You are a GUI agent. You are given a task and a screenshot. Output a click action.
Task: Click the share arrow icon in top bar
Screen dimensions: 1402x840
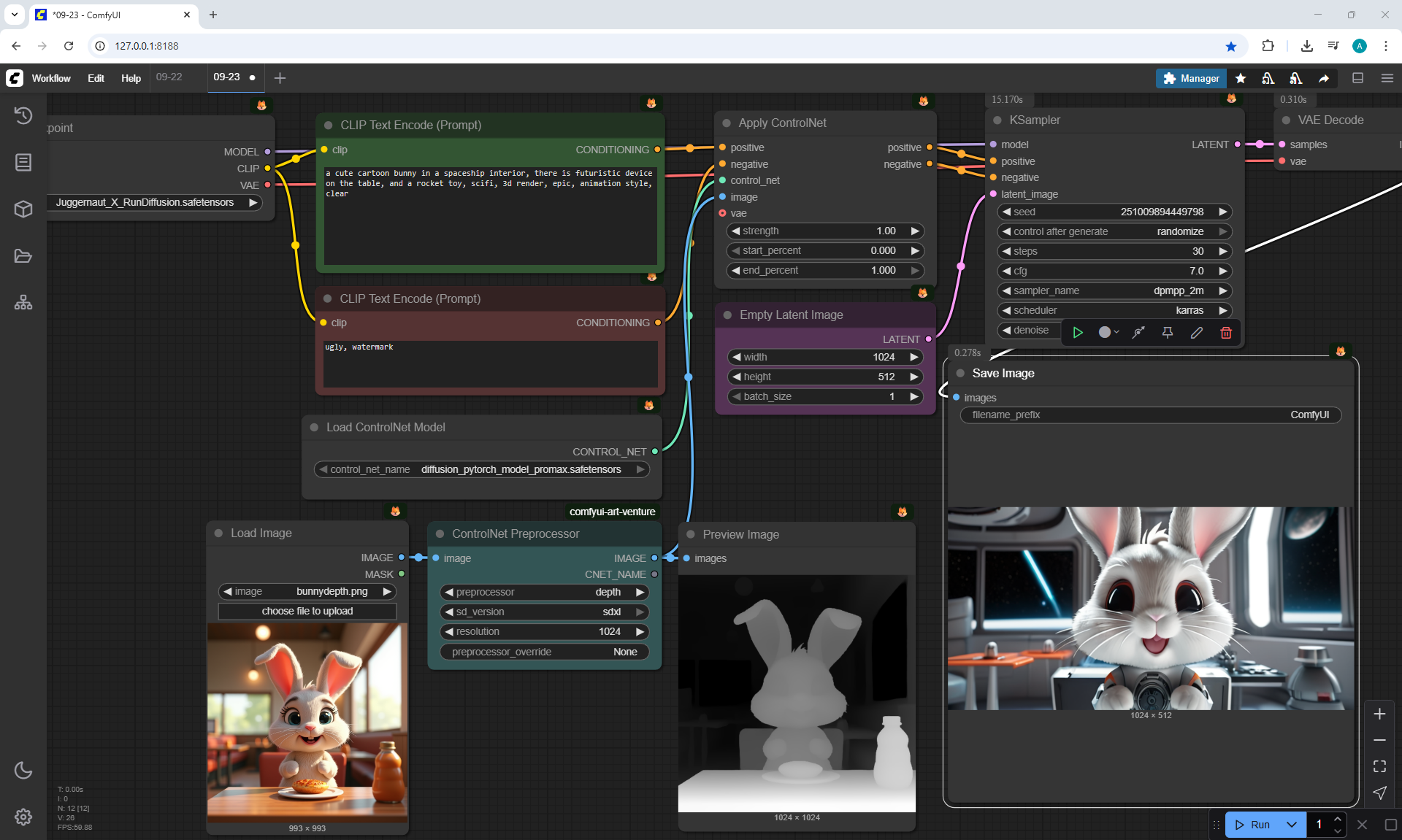tap(1324, 78)
